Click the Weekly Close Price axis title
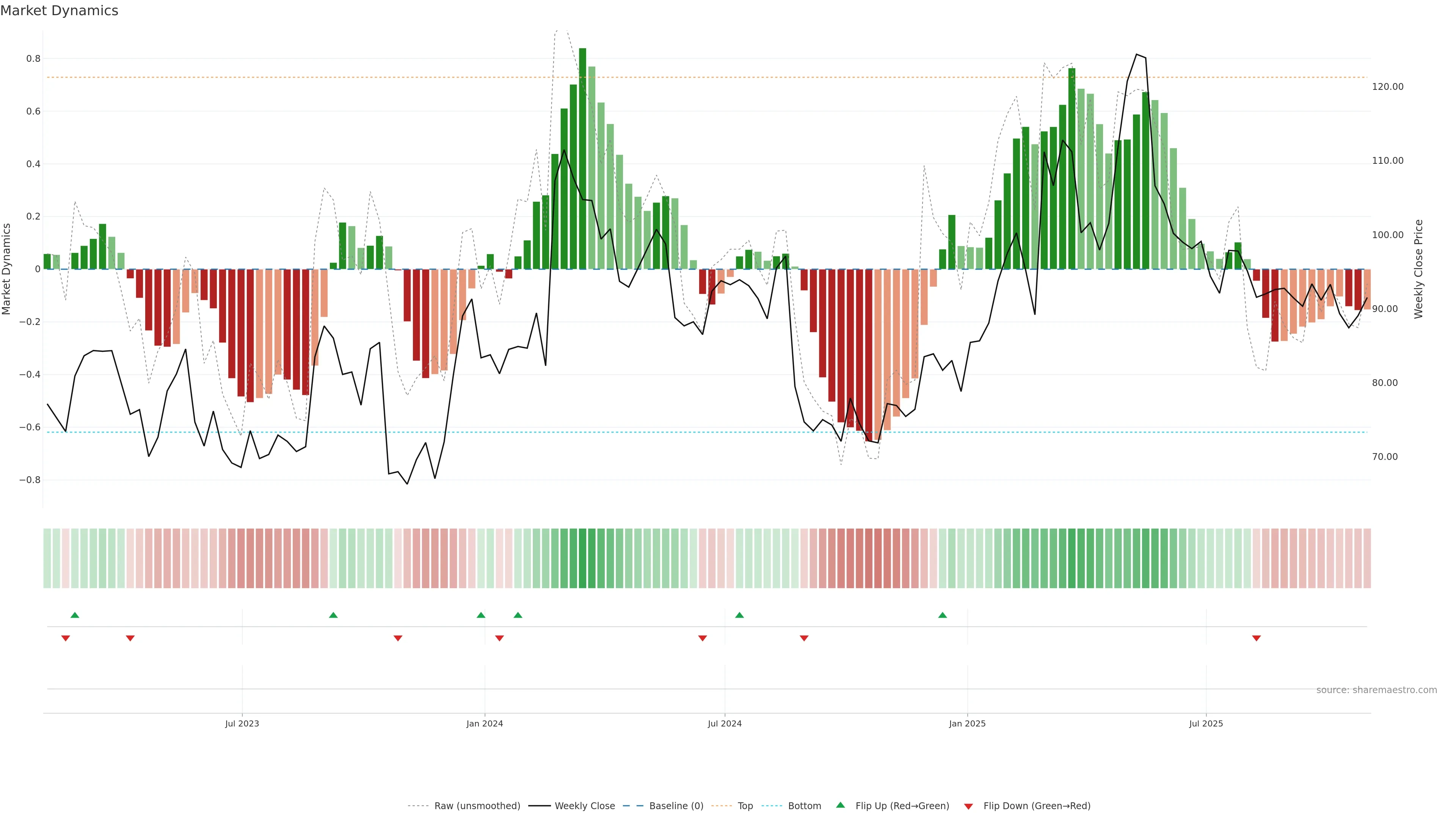Screen dimensions: 1456x819 click(x=1418, y=269)
